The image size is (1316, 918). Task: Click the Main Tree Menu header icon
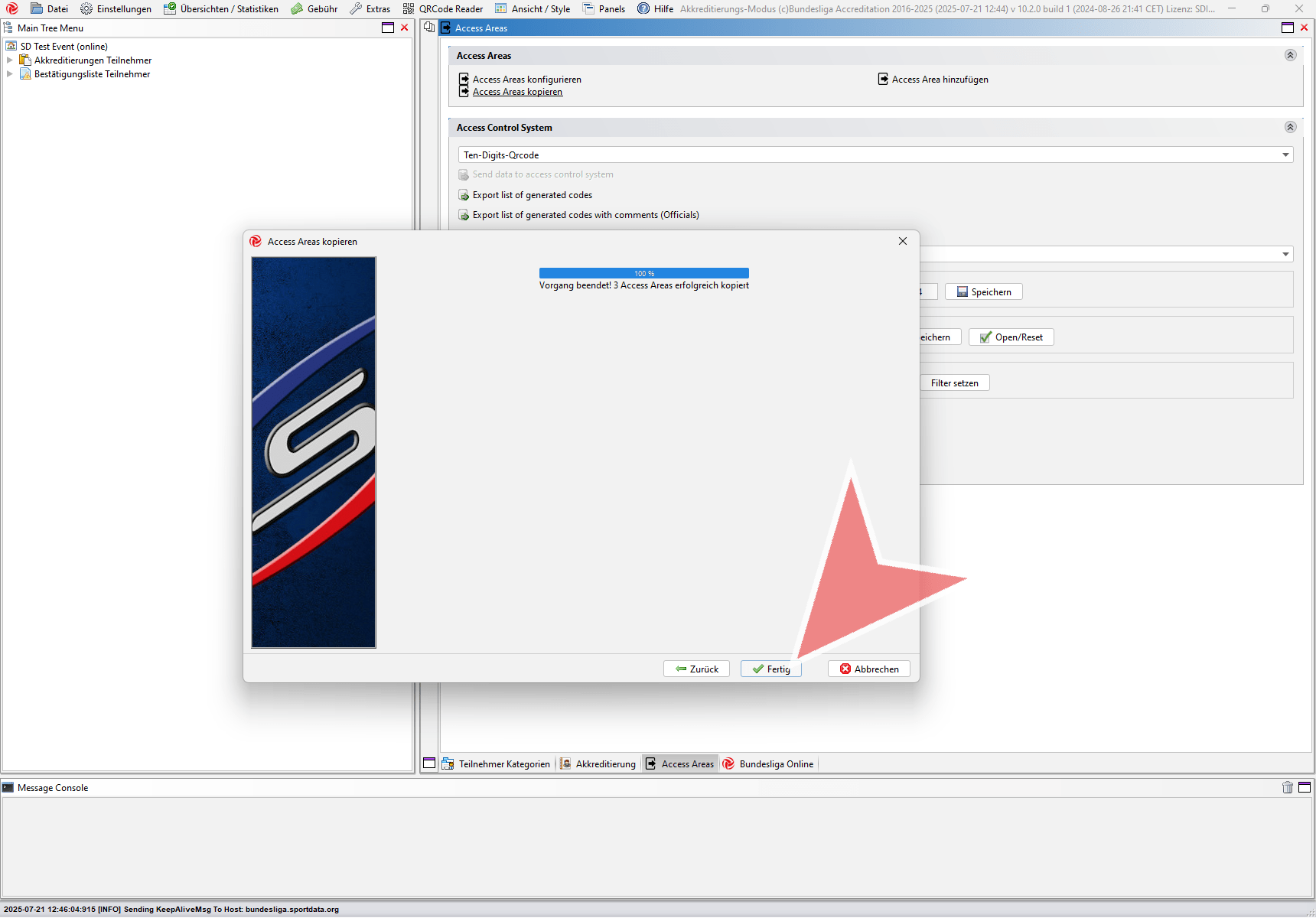pos(8,28)
